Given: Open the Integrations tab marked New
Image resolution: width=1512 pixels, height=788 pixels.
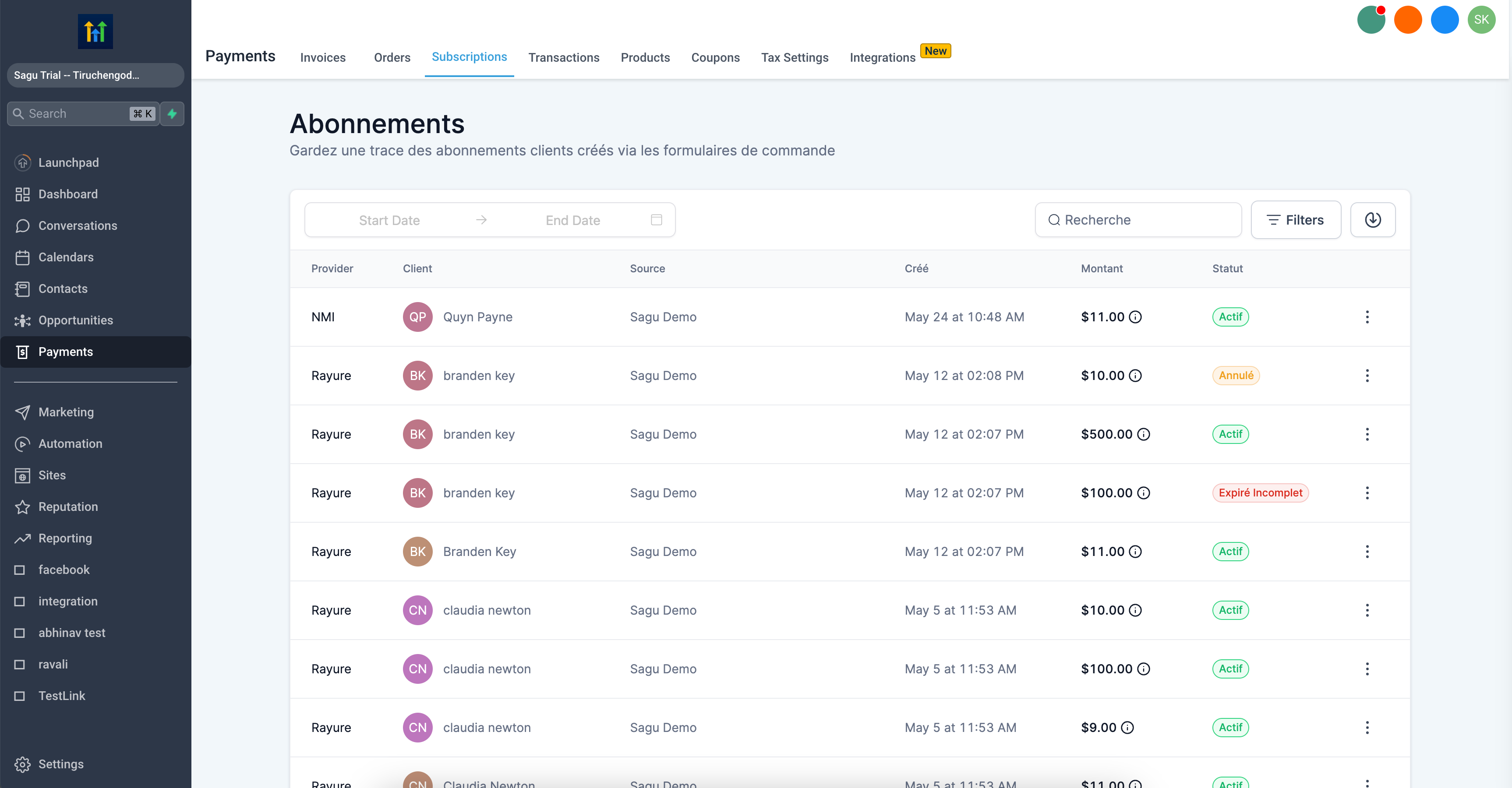Looking at the screenshot, I should (882, 57).
